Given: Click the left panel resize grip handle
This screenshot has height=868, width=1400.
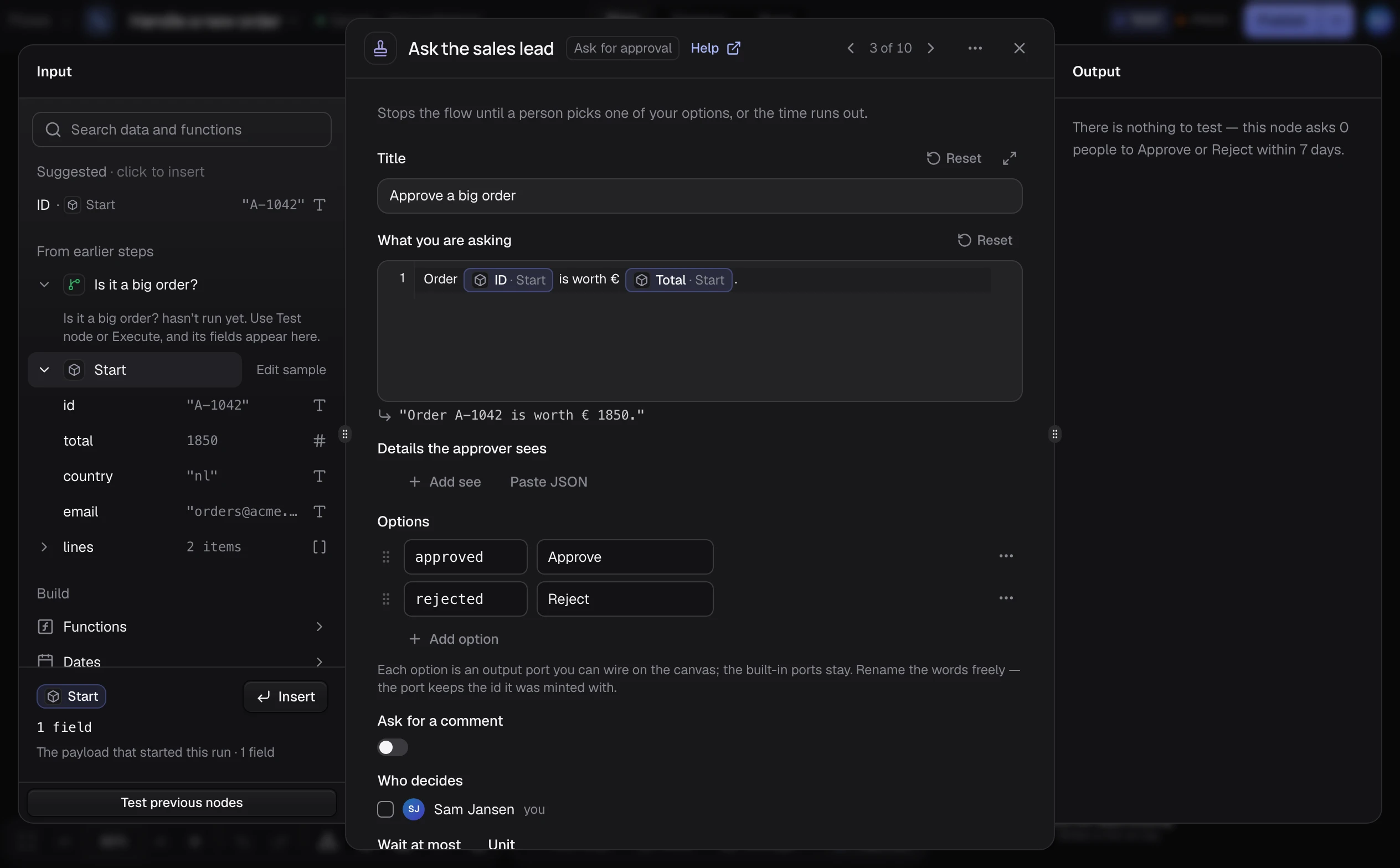Looking at the screenshot, I should [344, 434].
